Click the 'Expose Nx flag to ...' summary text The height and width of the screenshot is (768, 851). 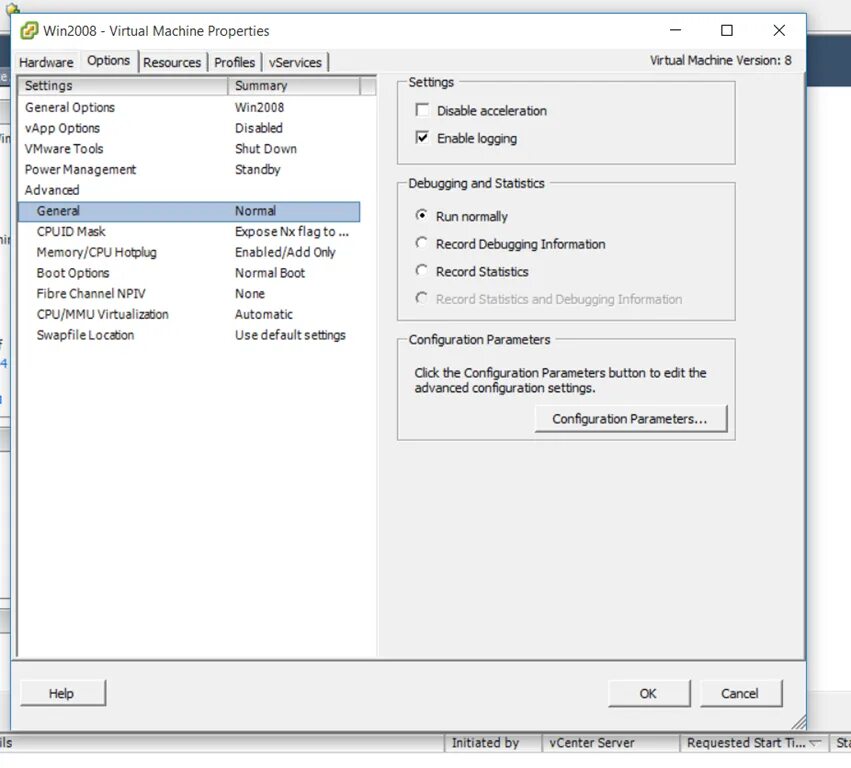point(291,232)
